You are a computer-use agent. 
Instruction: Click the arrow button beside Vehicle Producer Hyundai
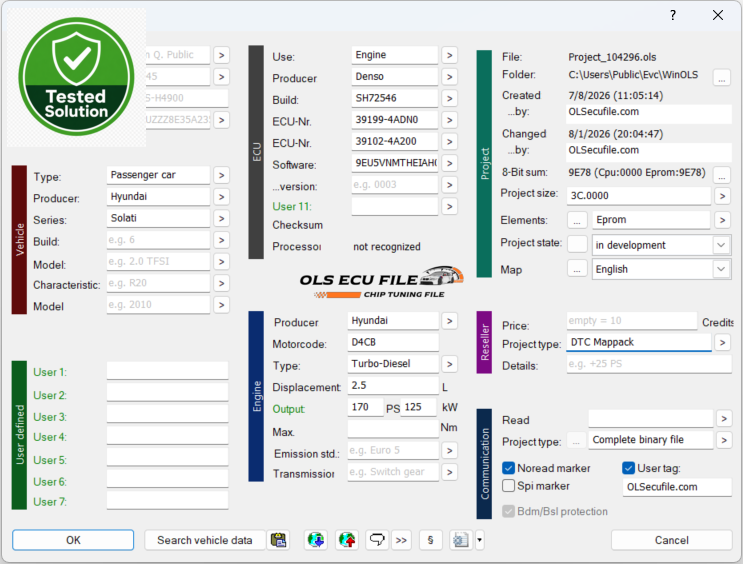click(x=221, y=197)
